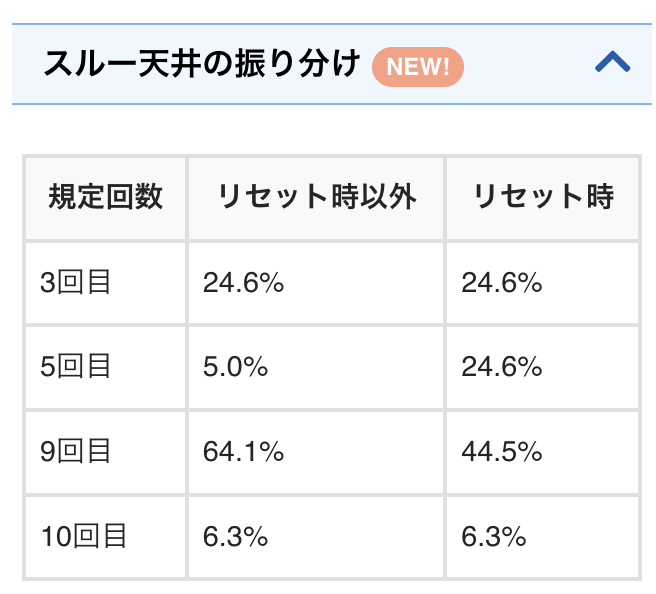Click the 3回目 row label
The height and width of the screenshot is (594, 656).
[76, 283]
